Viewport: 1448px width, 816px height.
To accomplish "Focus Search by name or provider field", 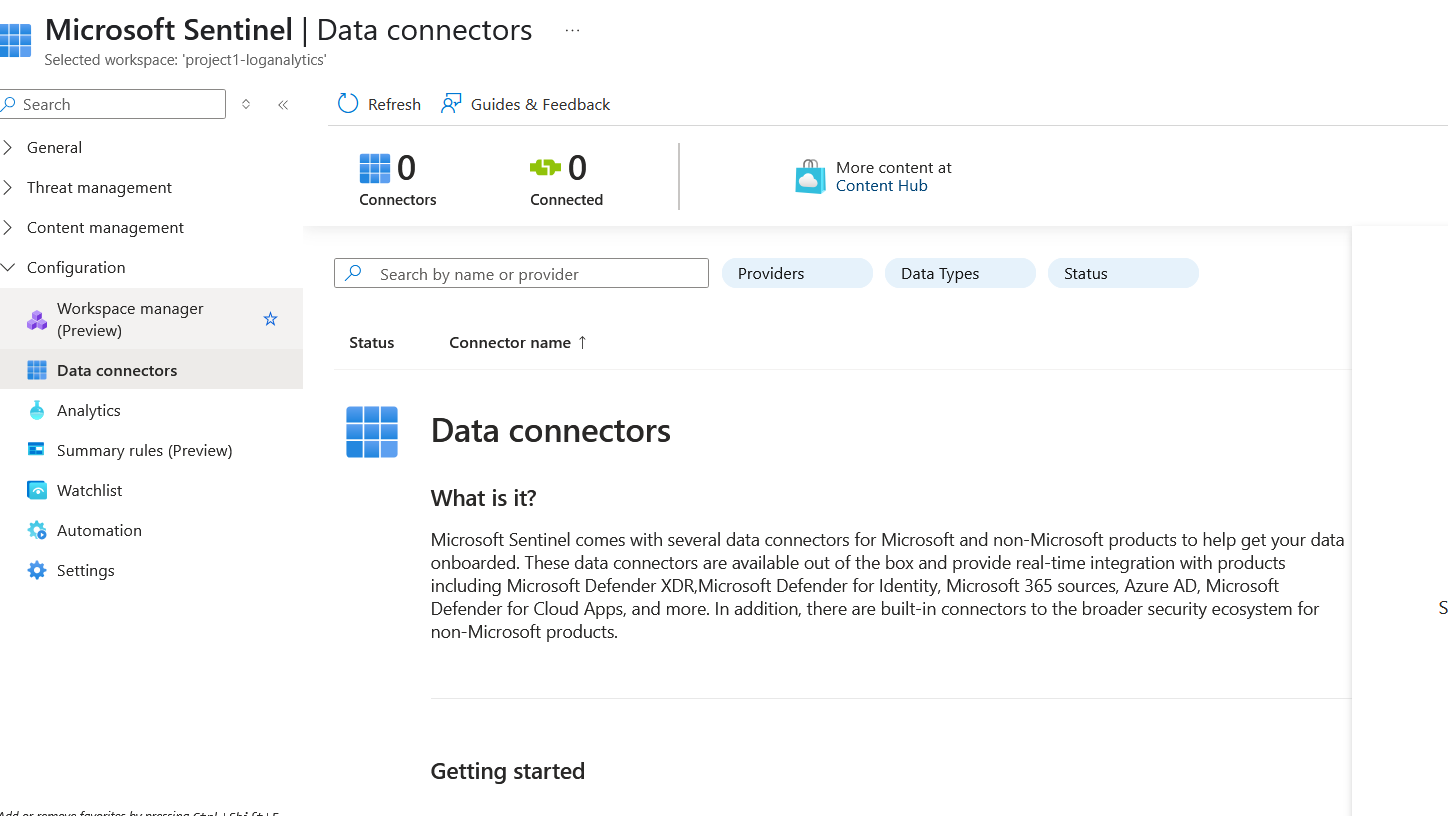I will [521, 273].
